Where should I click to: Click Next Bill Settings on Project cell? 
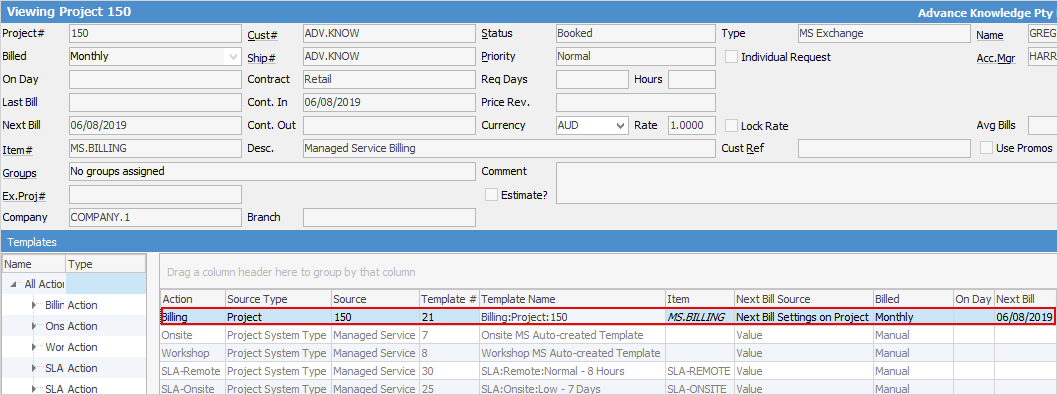(803, 317)
